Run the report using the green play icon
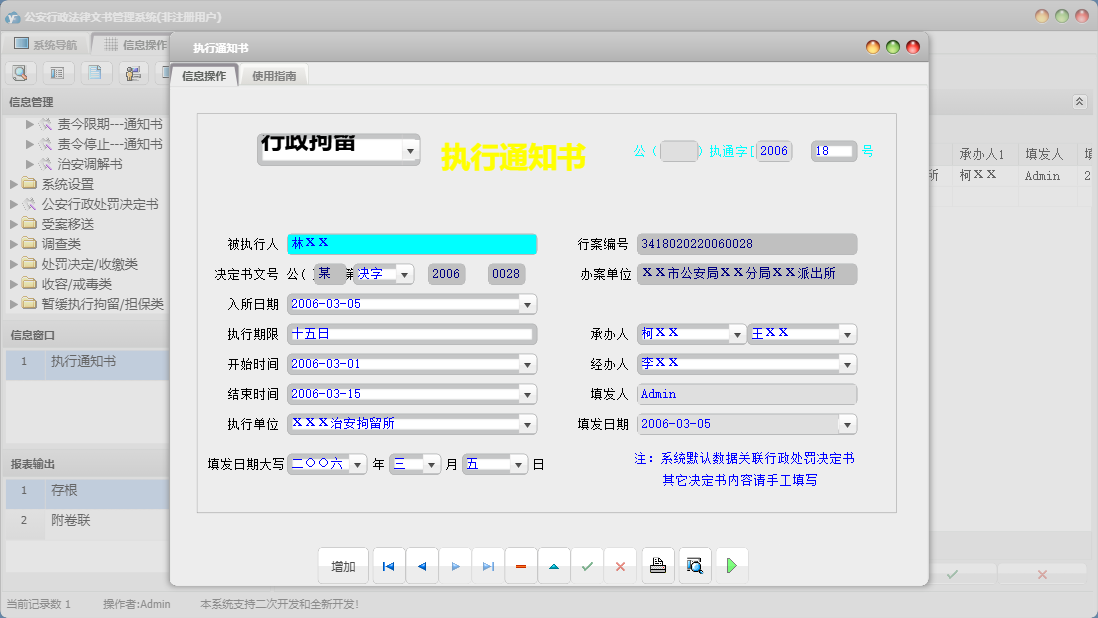The height and width of the screenshot is (618, 1098). (732, 565)
